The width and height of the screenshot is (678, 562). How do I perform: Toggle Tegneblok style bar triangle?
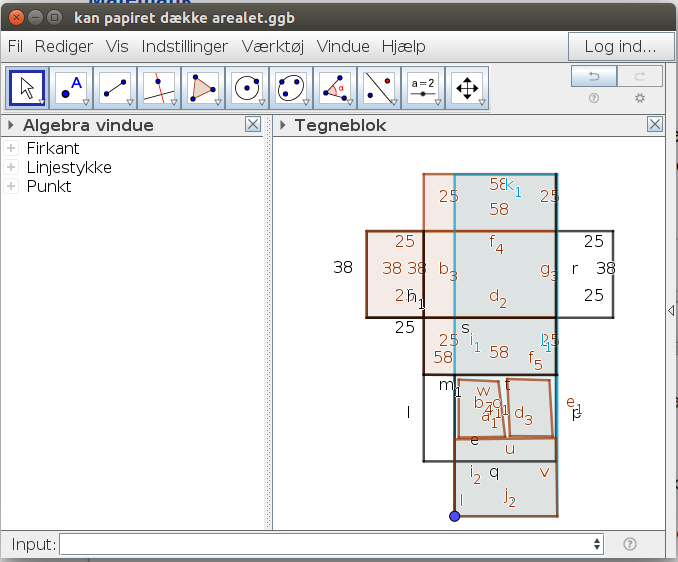[283, 125]
